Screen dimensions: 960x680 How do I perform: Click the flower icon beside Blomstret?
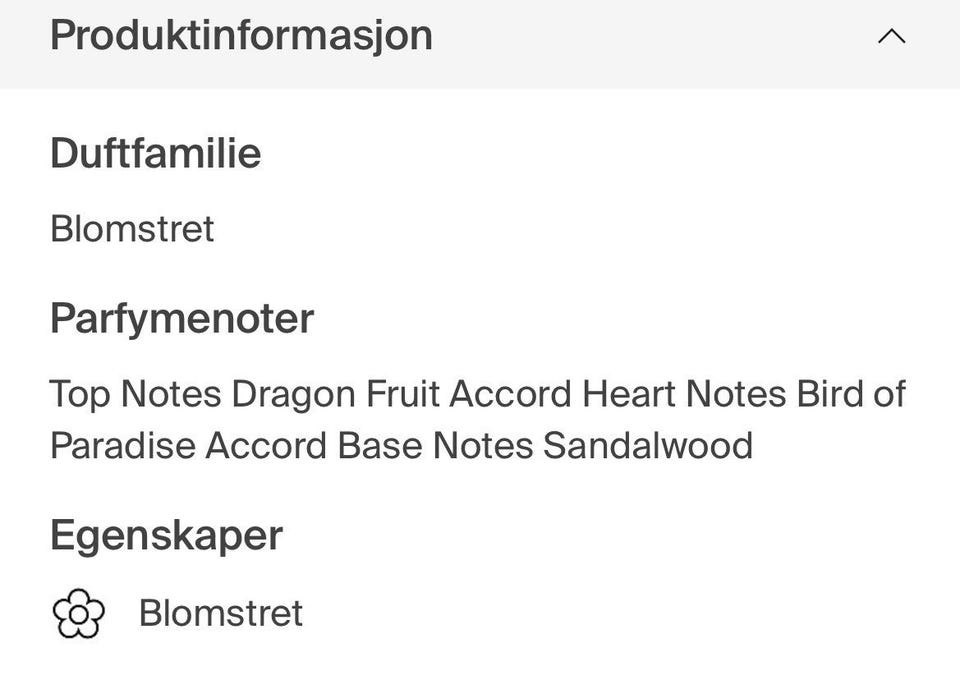point(78,613)
